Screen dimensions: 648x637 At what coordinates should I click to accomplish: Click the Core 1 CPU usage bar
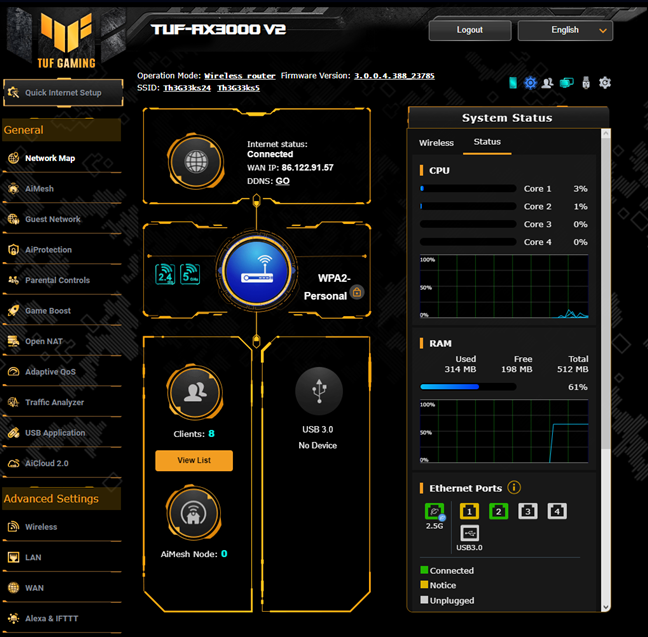click(468, 189)
